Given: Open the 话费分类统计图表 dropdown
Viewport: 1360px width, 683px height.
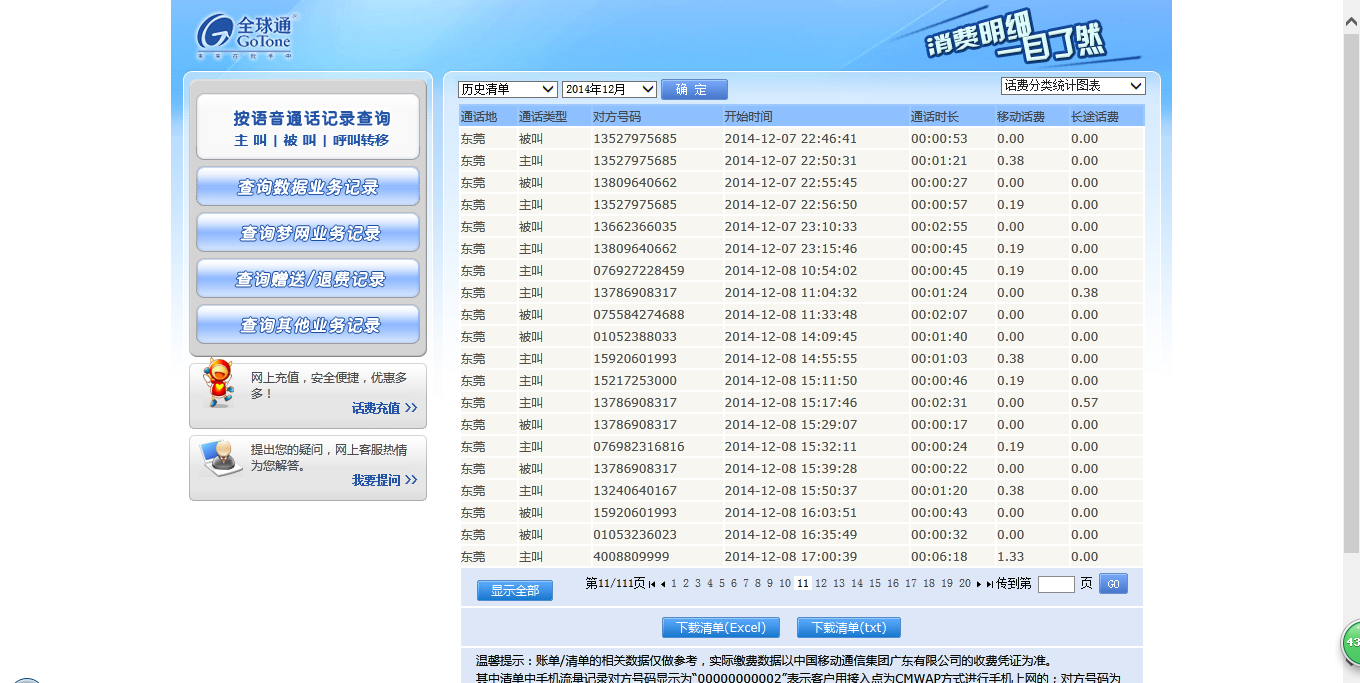Looking at the screenshot, I should pos(1073,86).
